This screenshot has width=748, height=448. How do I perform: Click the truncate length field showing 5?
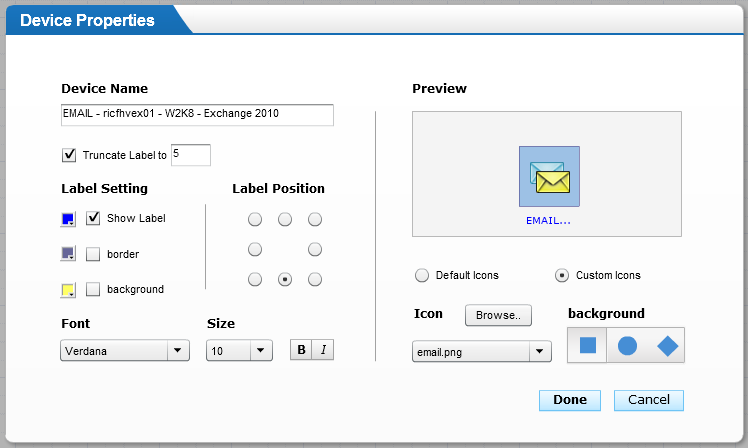[191, 155]
